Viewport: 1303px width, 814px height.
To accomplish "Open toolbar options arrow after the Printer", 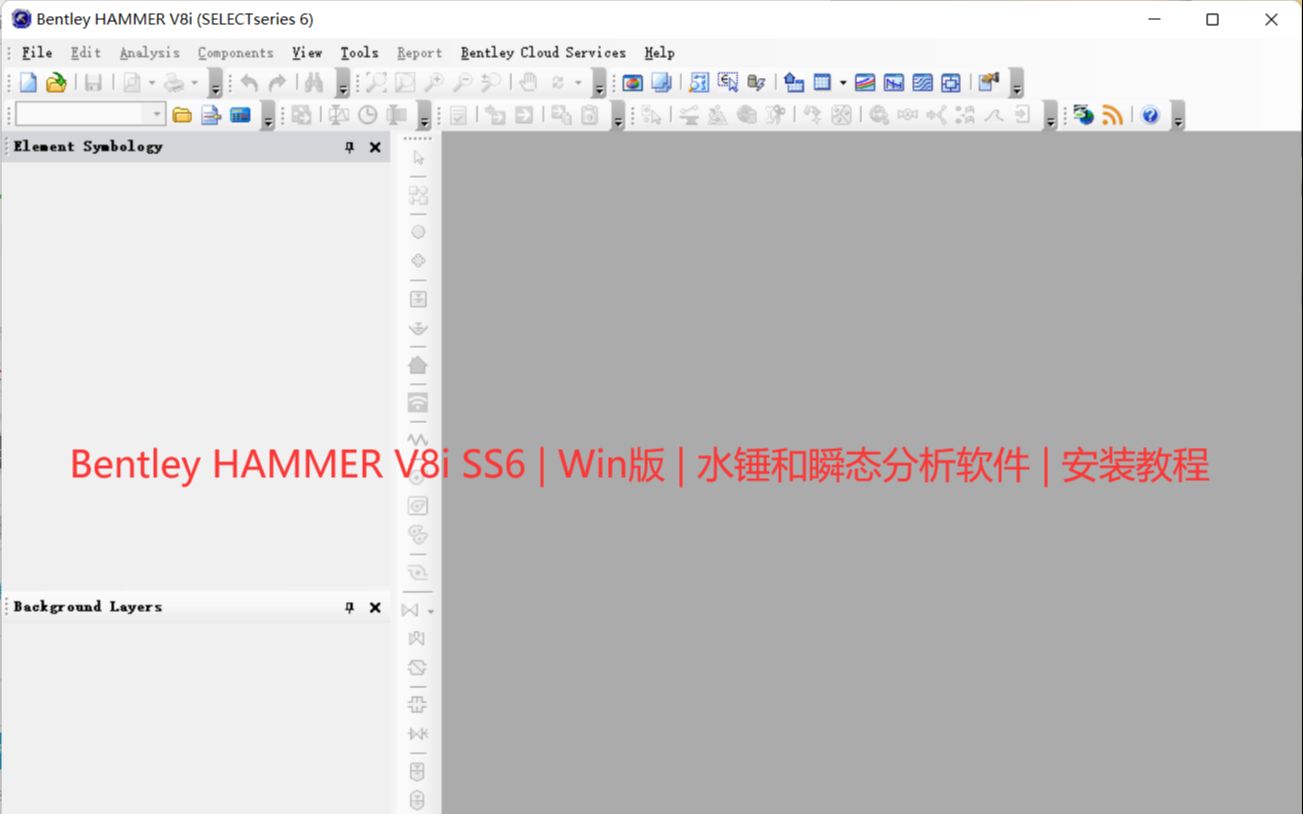I will click(x=215, y=84).
